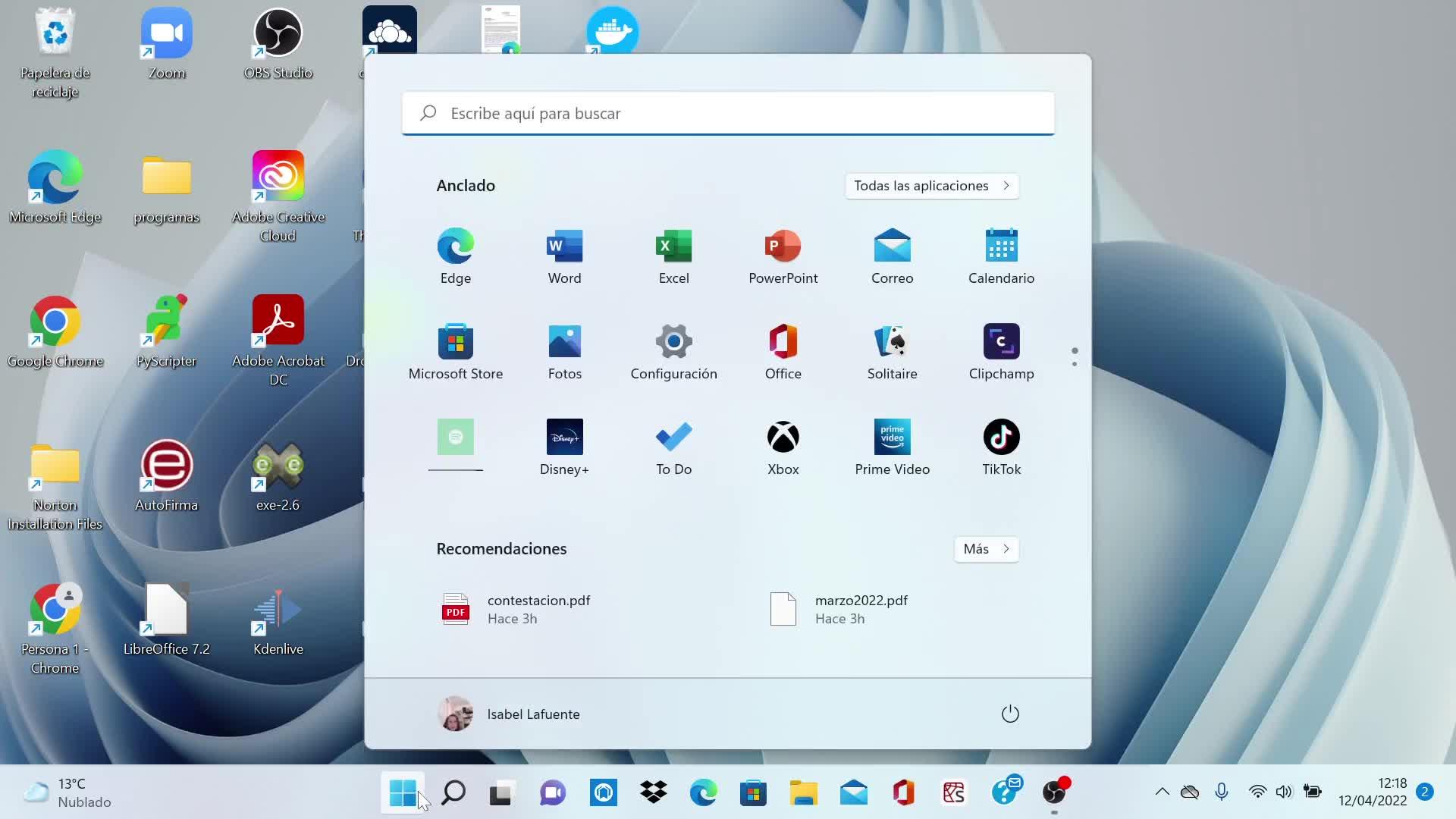Launch Xbox app from Start menu
1456x819 pixels.
coord(783,447)
